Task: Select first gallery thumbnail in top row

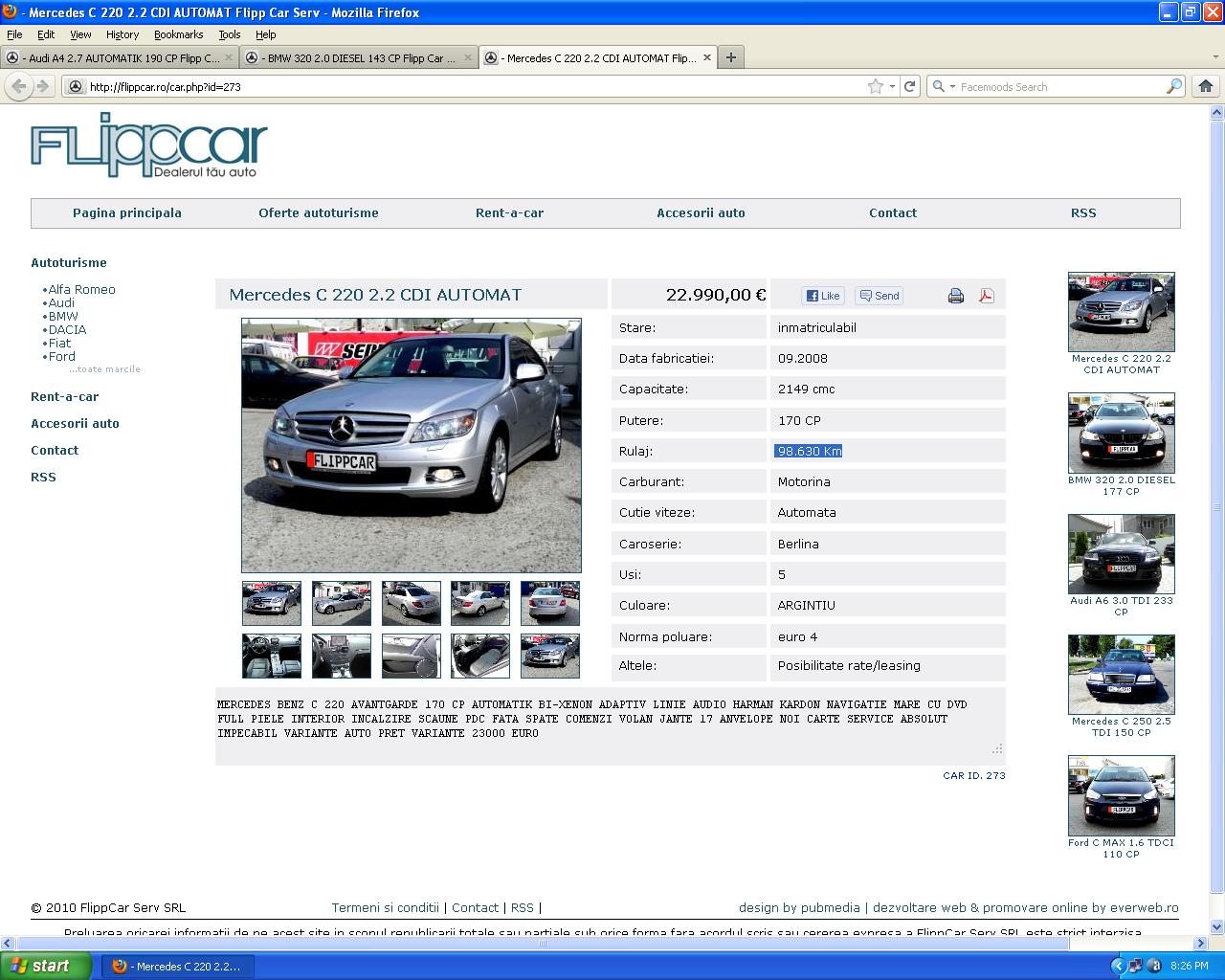Action: pos(272,603)
